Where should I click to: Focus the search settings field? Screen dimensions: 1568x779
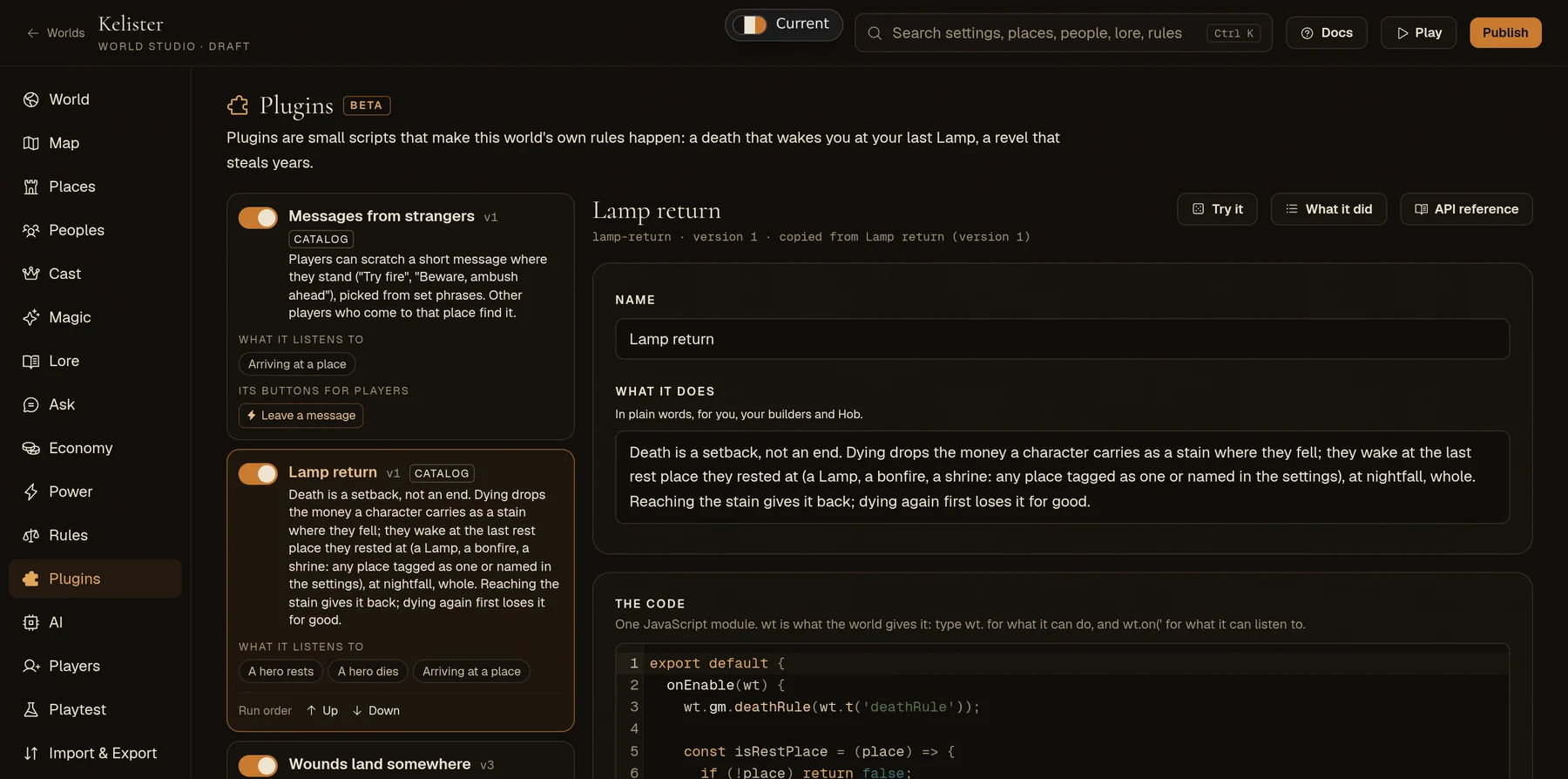[1063, 33]
